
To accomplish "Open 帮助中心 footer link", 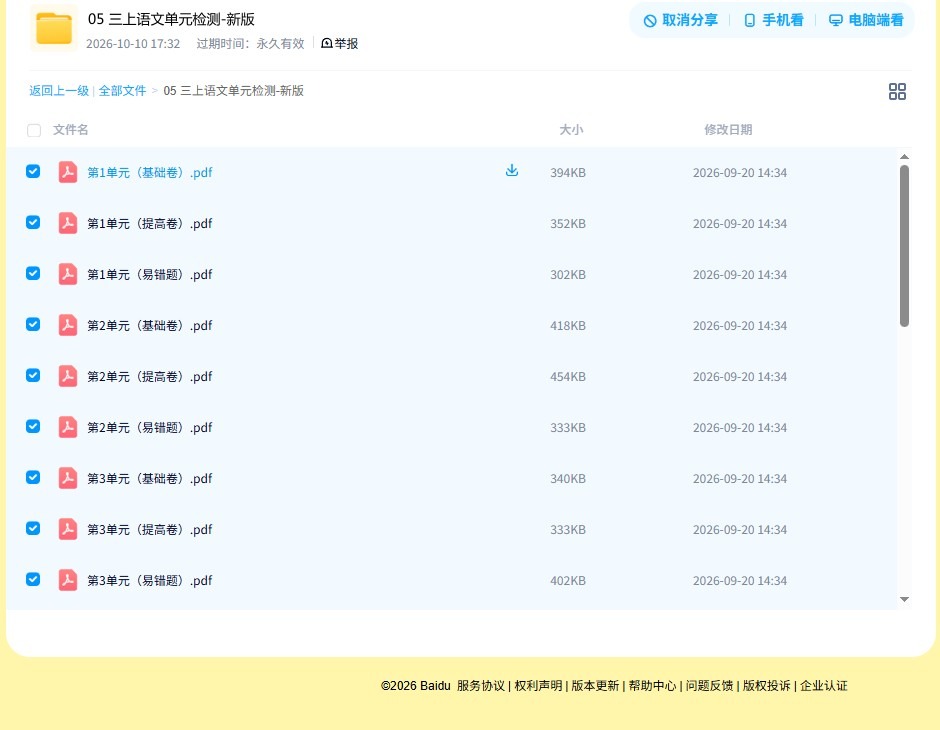I will pyautogui.click(x=652, y=686).
